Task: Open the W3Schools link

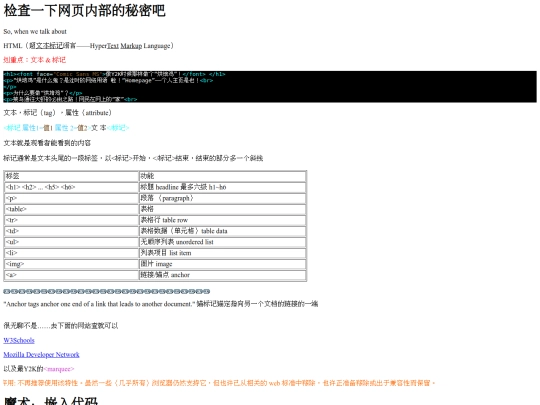Action: [19, 340]
